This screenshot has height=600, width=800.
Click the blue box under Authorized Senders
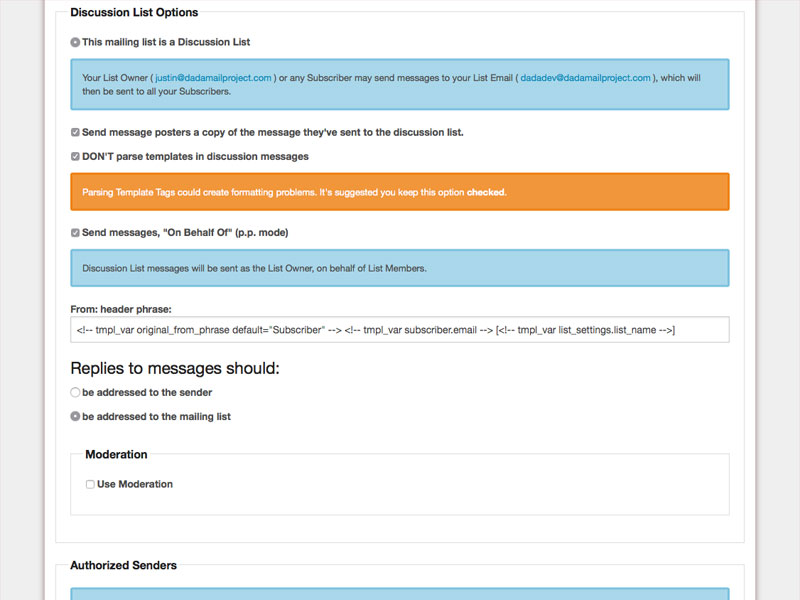[x=400, y=593]
